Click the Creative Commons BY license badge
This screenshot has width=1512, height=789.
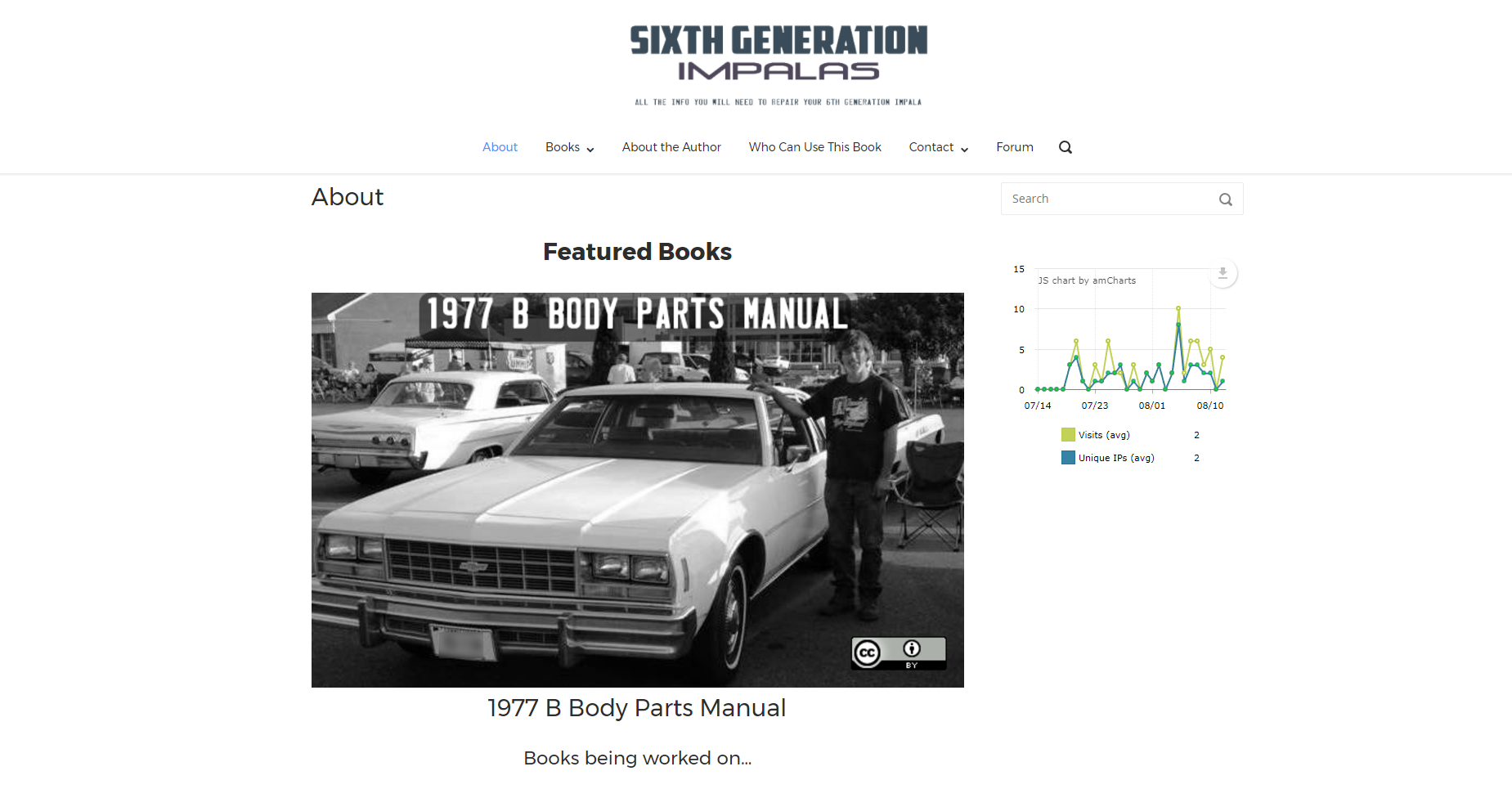[x=898, y=652]
